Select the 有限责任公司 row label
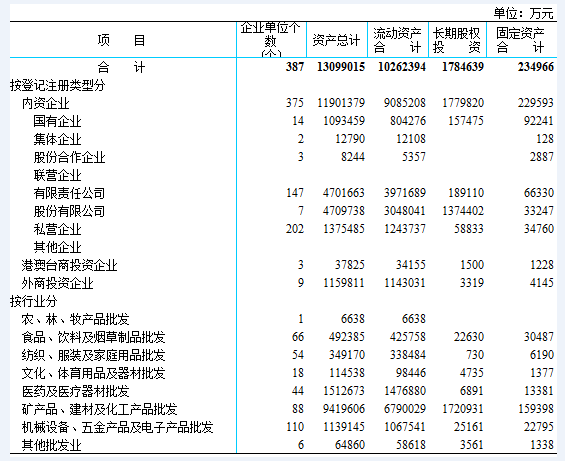565x461 pixels. [69, 193]
